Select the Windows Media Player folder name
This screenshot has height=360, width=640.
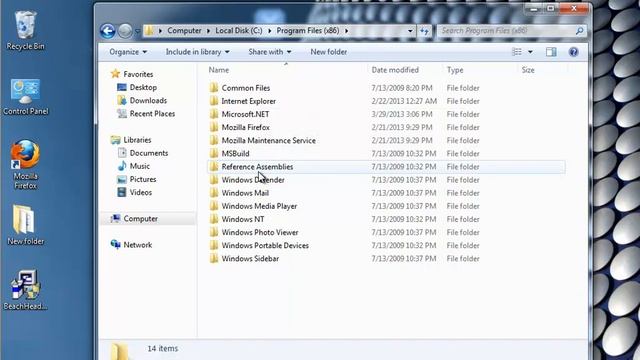click(x=259, y=206)
